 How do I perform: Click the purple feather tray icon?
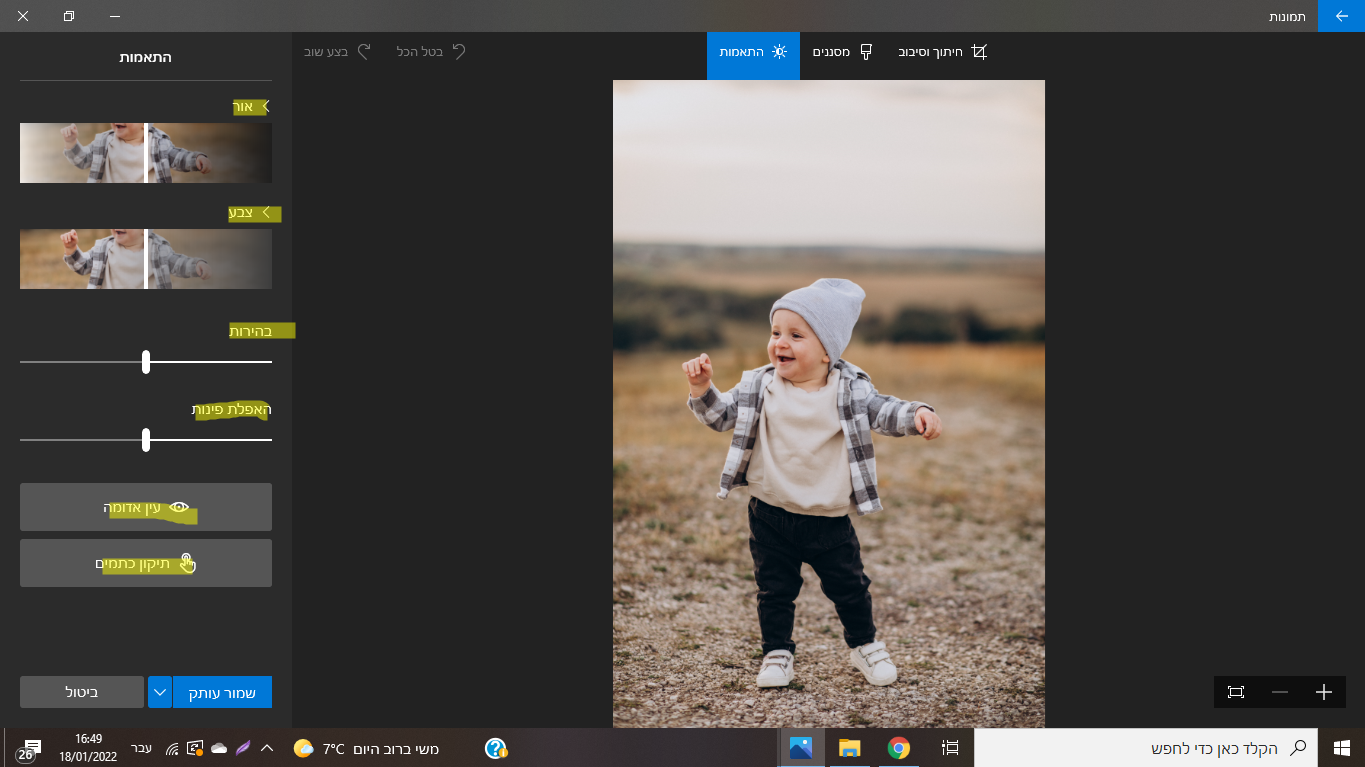243,748
